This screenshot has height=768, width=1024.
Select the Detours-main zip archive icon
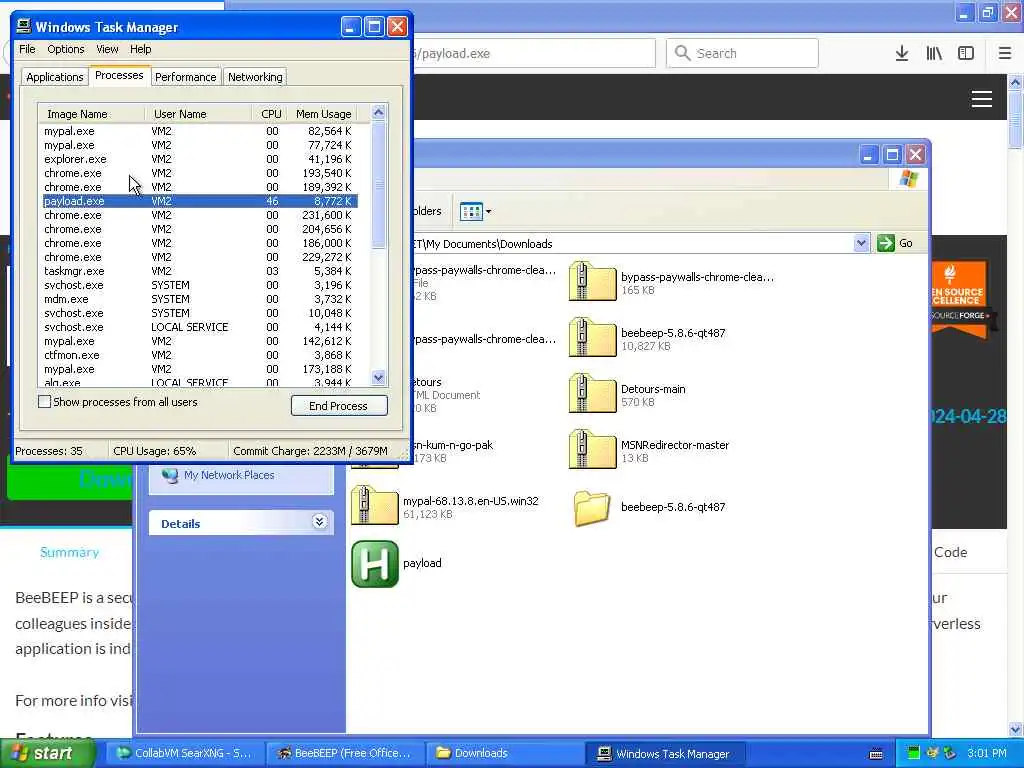[x=592, y=394]
